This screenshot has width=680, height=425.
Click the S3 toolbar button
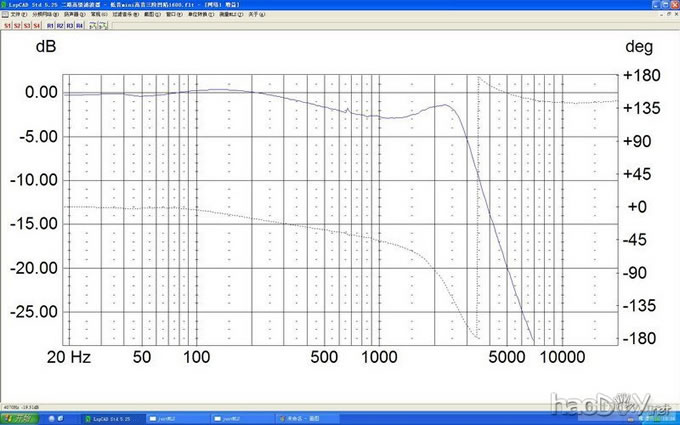27,24
